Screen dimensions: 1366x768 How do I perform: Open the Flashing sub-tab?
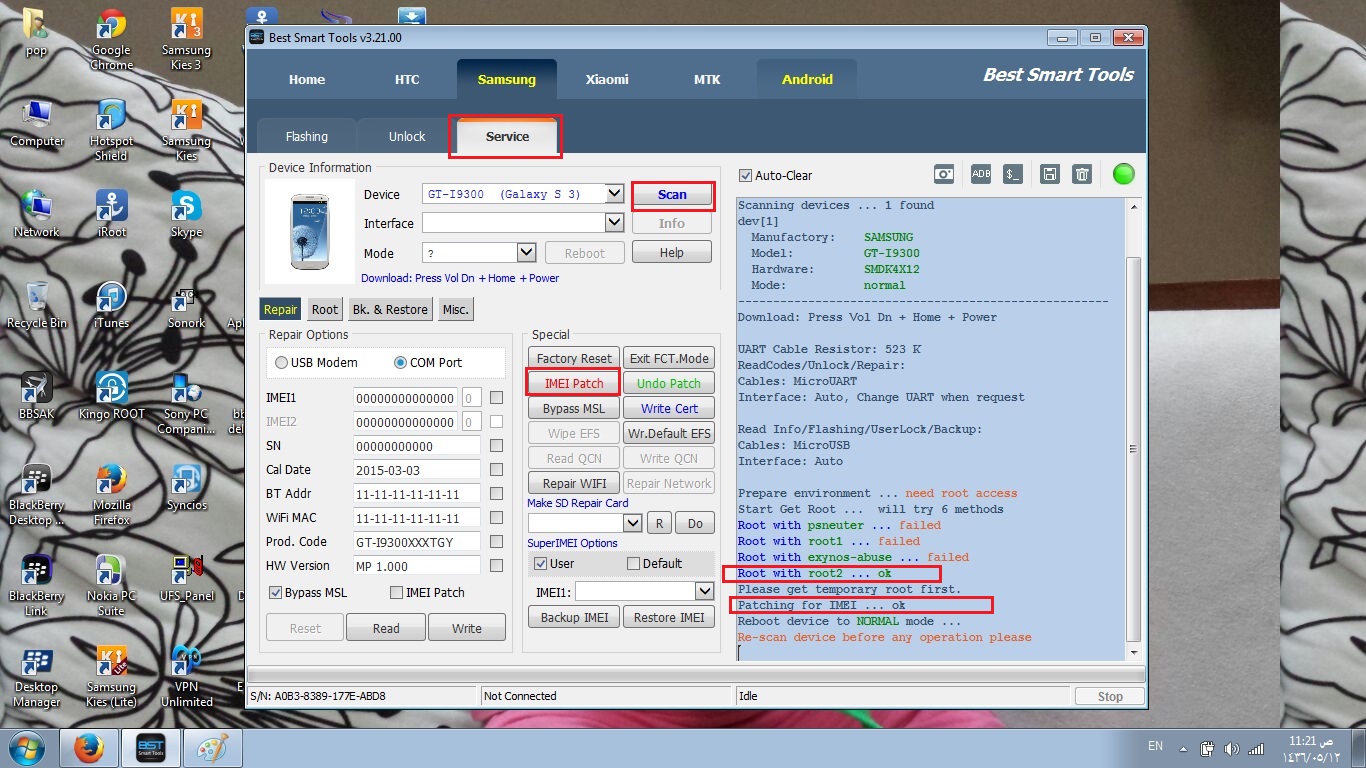click(307, 136)
